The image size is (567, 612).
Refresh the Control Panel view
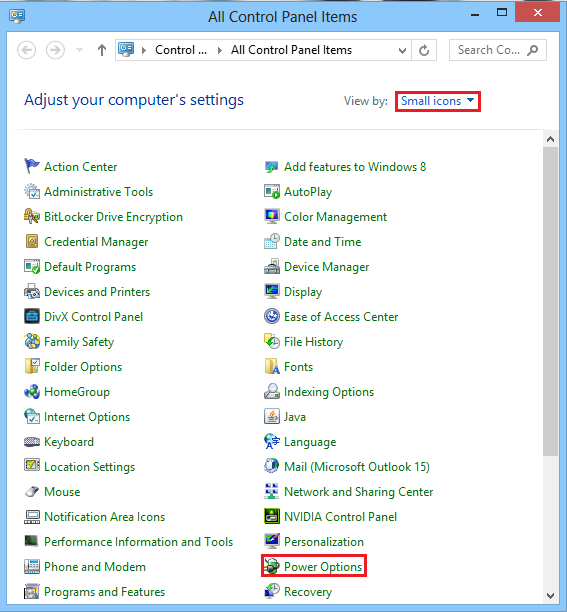424,50
